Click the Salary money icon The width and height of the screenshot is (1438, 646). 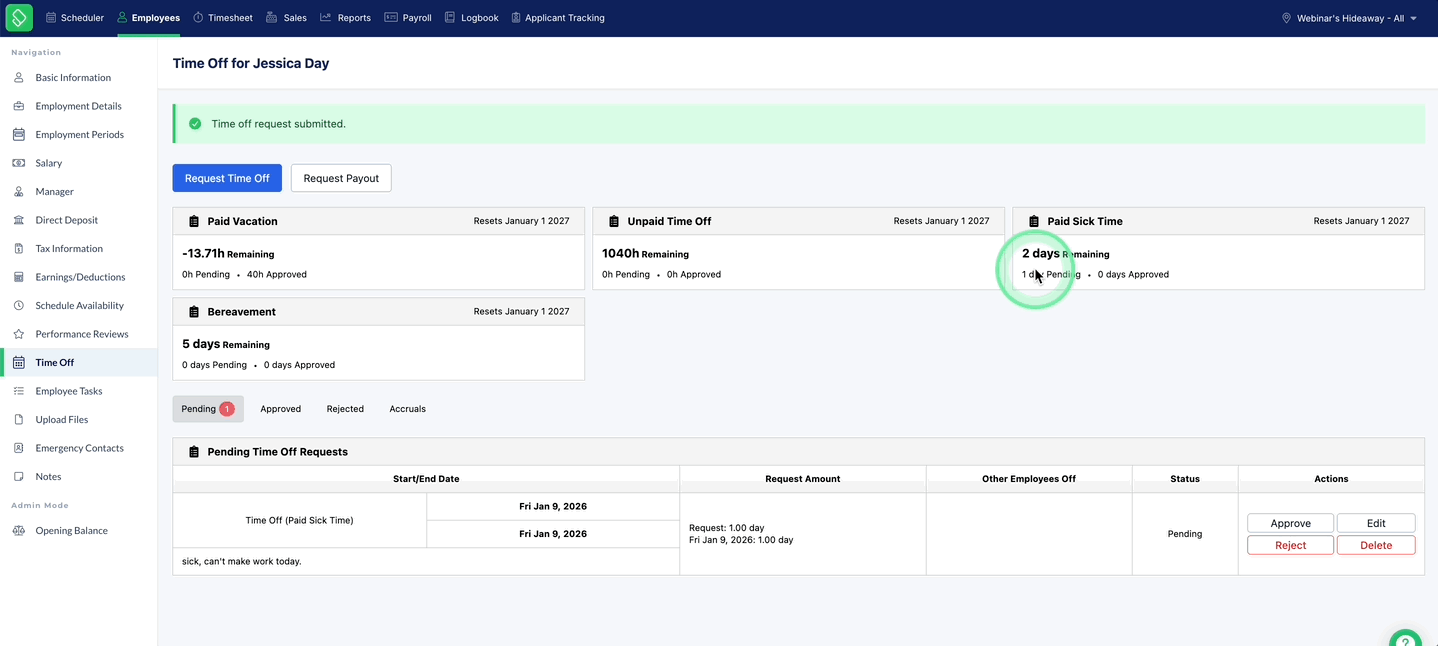pyautogui.click(x=18, y=163)
